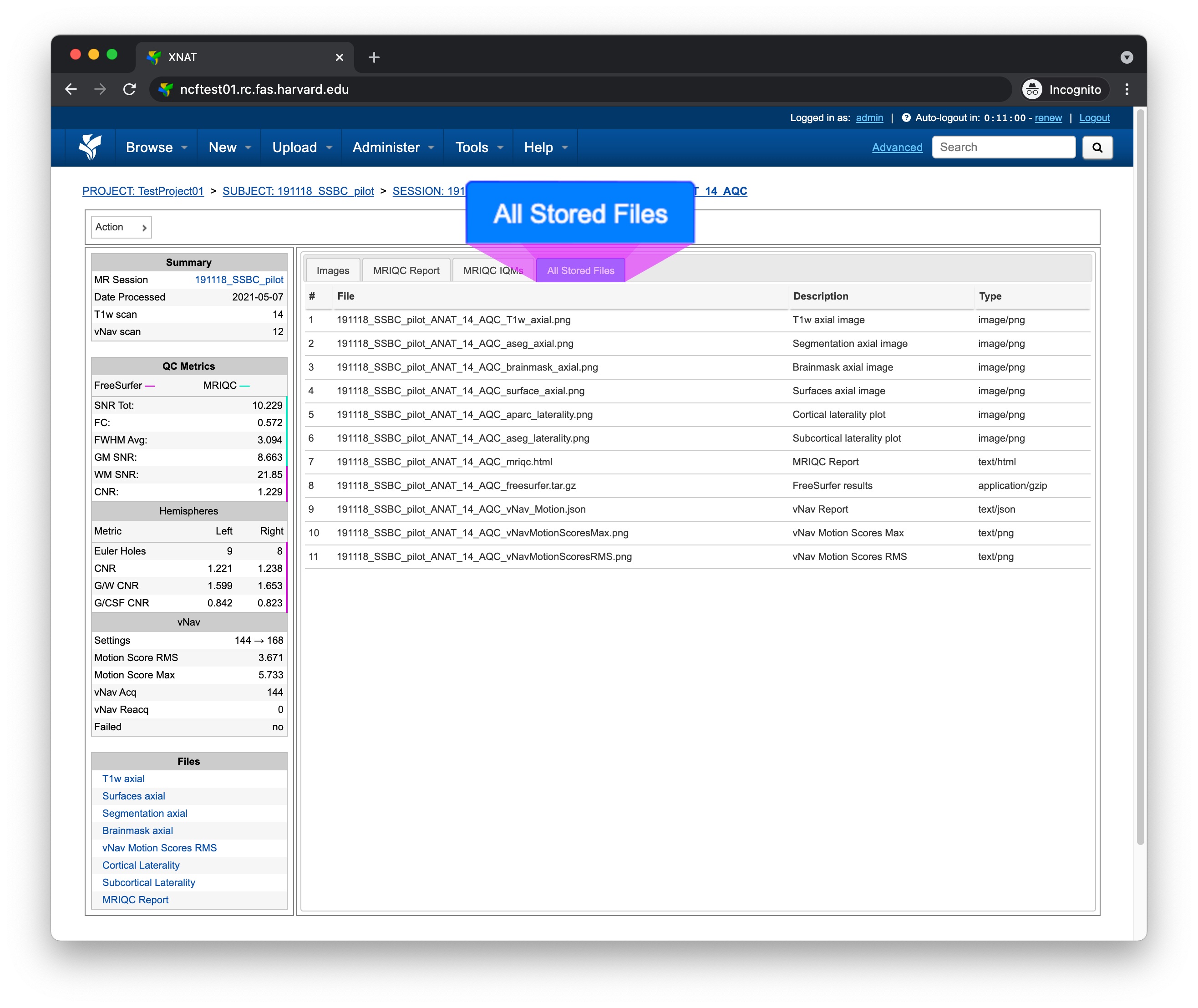Viewport: 1198px width, 1008px height.
Task: Open Advanced search link
Action: click(x=897, y=148)
